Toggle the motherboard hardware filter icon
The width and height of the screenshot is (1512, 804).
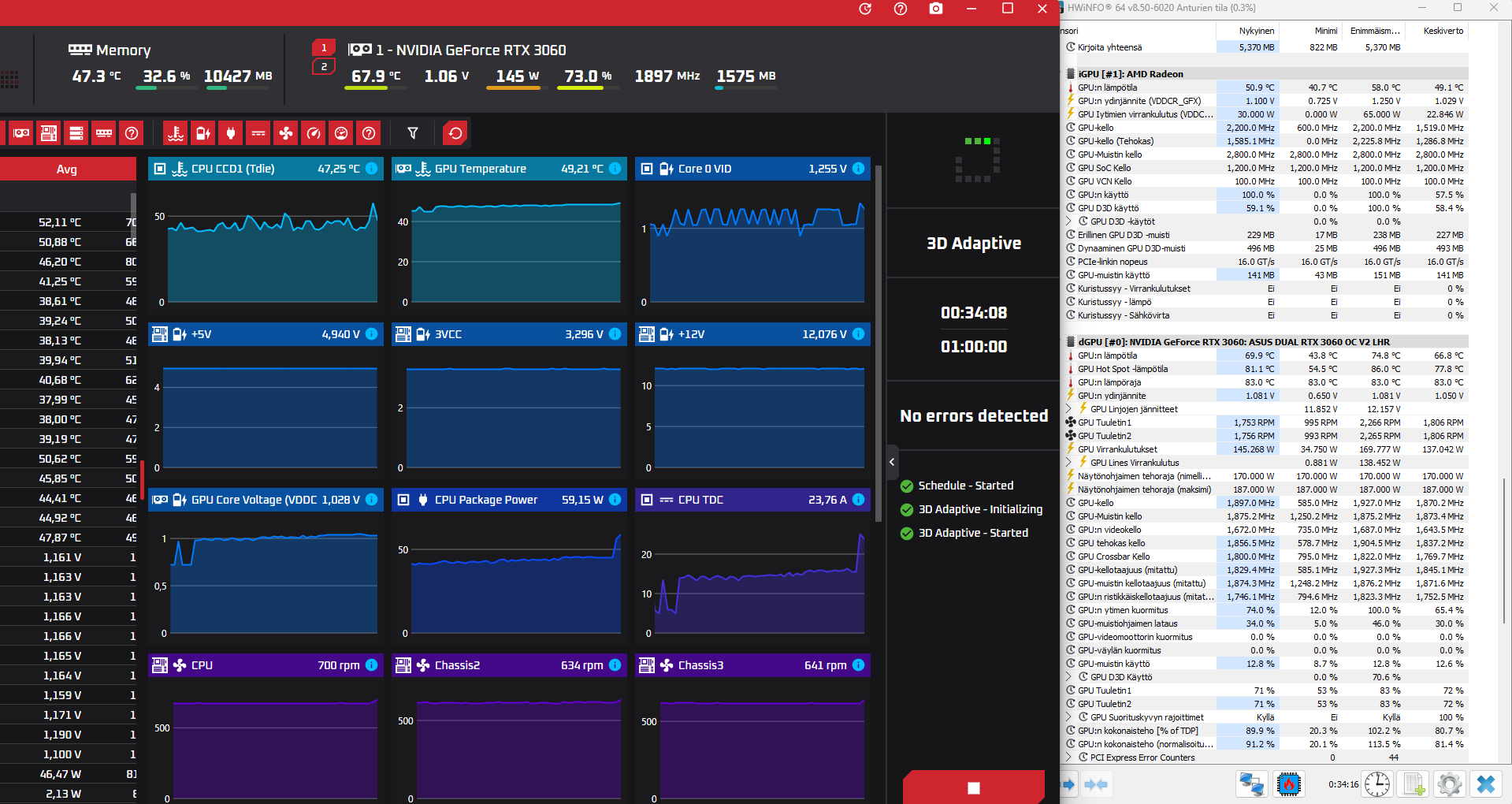pyautogui.click(x=49, y=133)
